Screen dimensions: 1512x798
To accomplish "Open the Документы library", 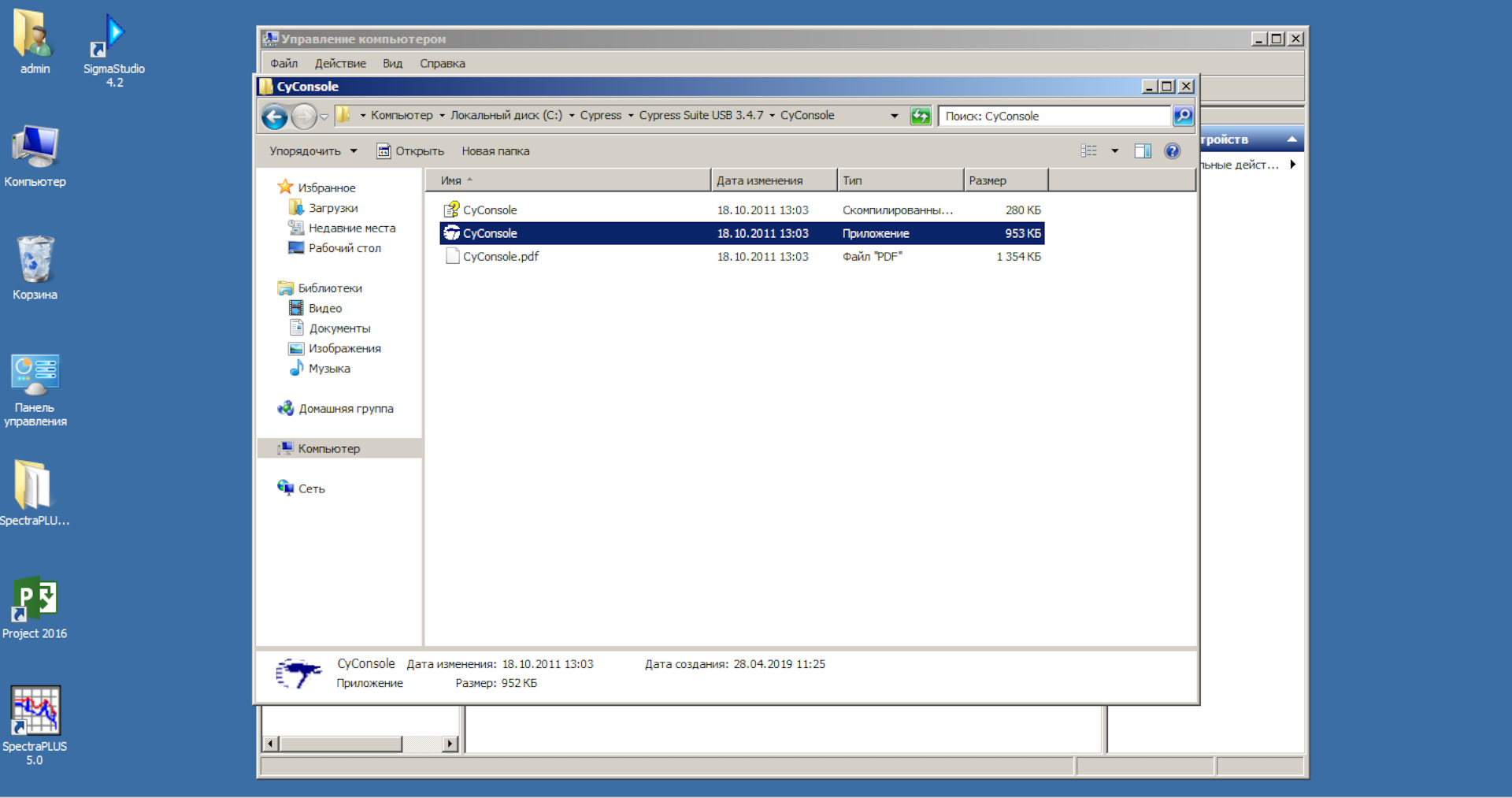I will (339, 328).
